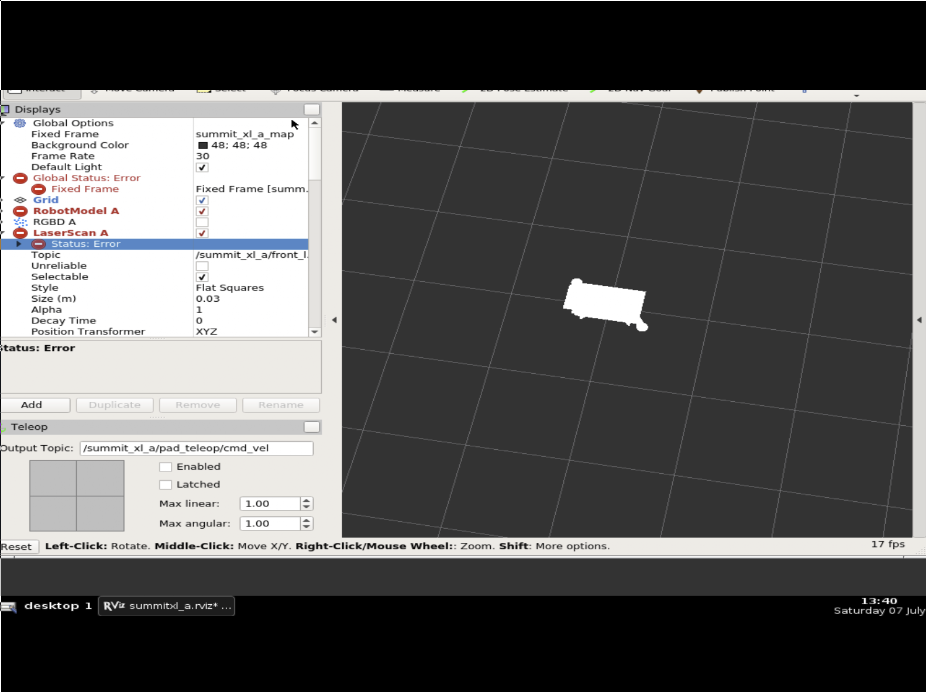Decrease Max angular with down arrow
This screenshot has height=692, width=926.
(306, 527)
